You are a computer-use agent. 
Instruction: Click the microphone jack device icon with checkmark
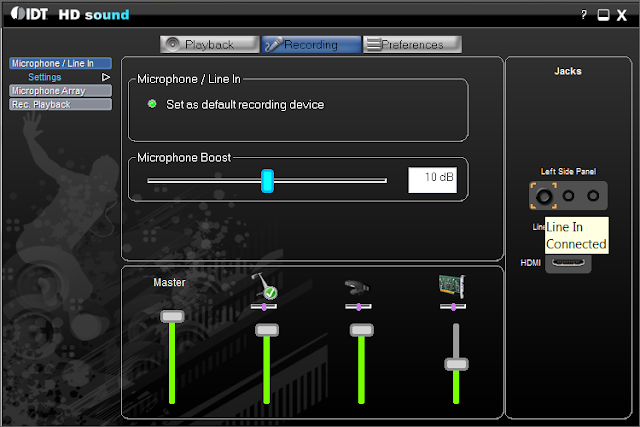click(264, 286)
